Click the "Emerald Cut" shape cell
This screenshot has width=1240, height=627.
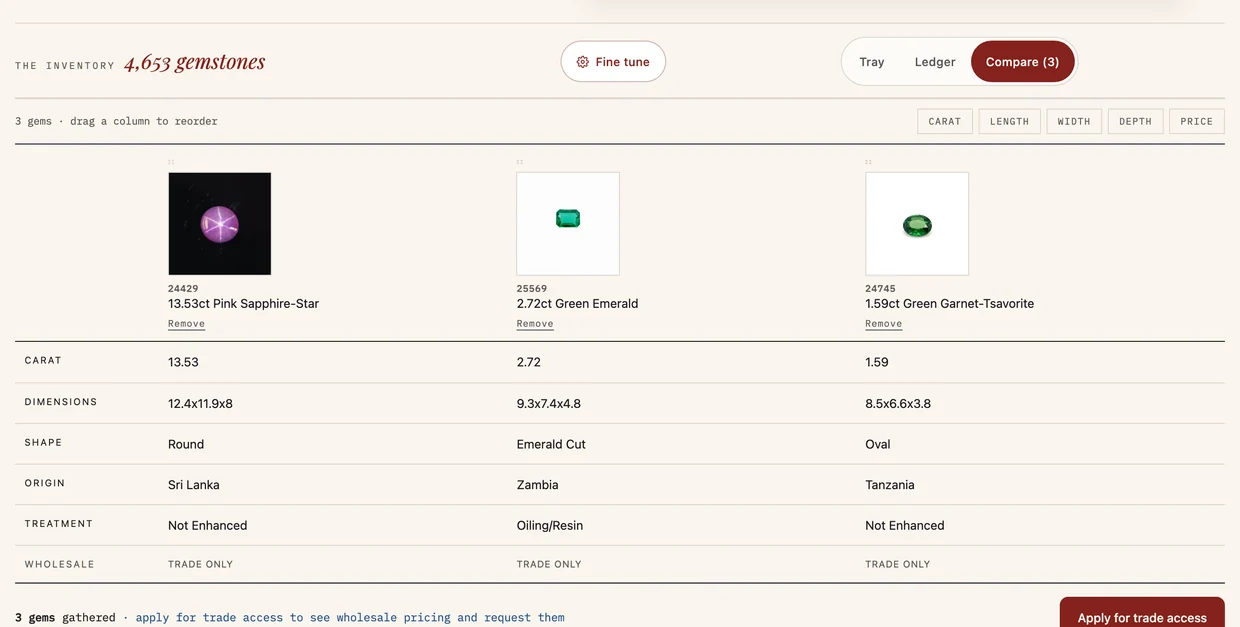tap(551, 444)
